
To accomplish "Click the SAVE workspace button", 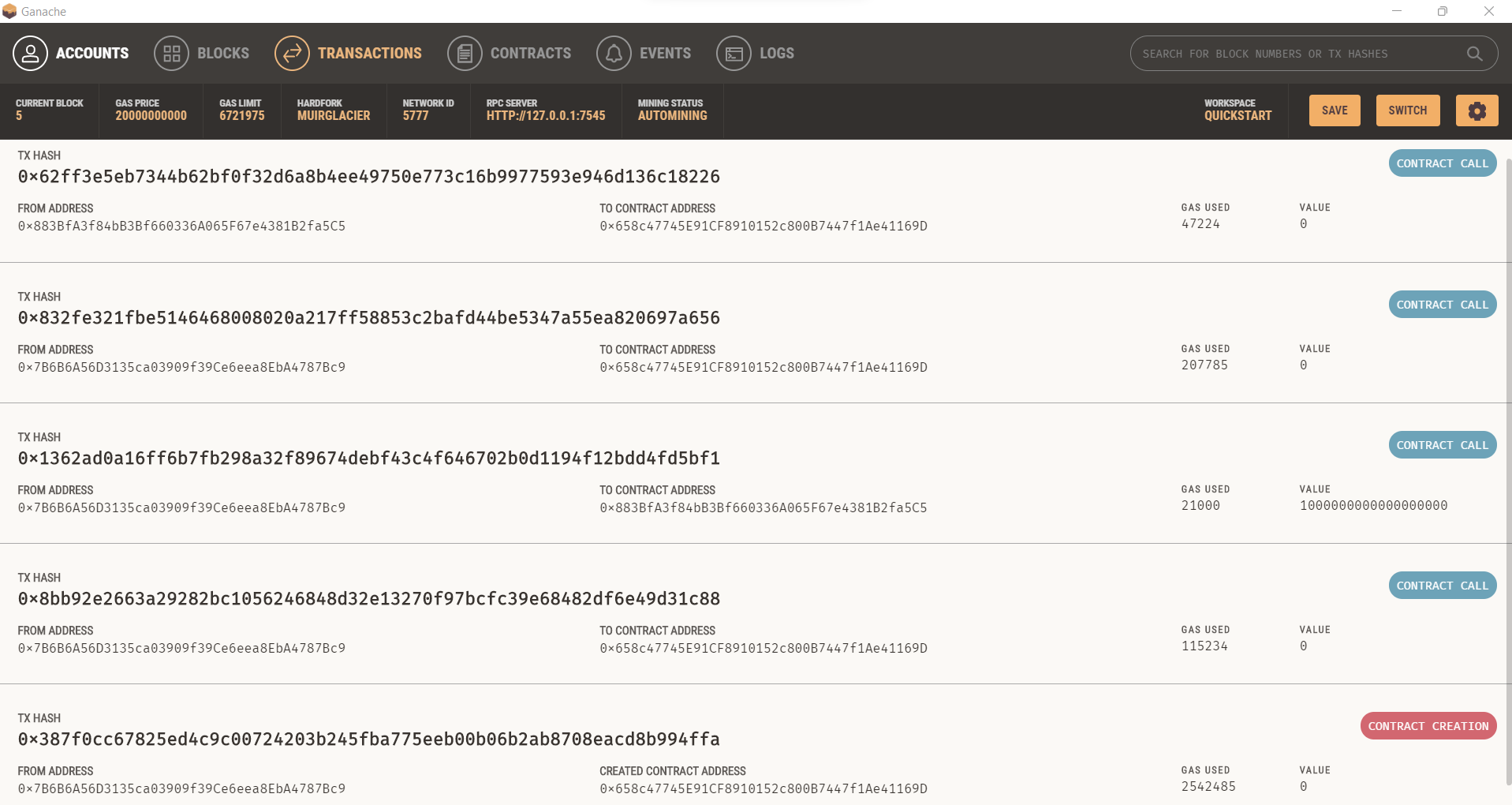I will pyautogui.click(x=1334, y=110).
